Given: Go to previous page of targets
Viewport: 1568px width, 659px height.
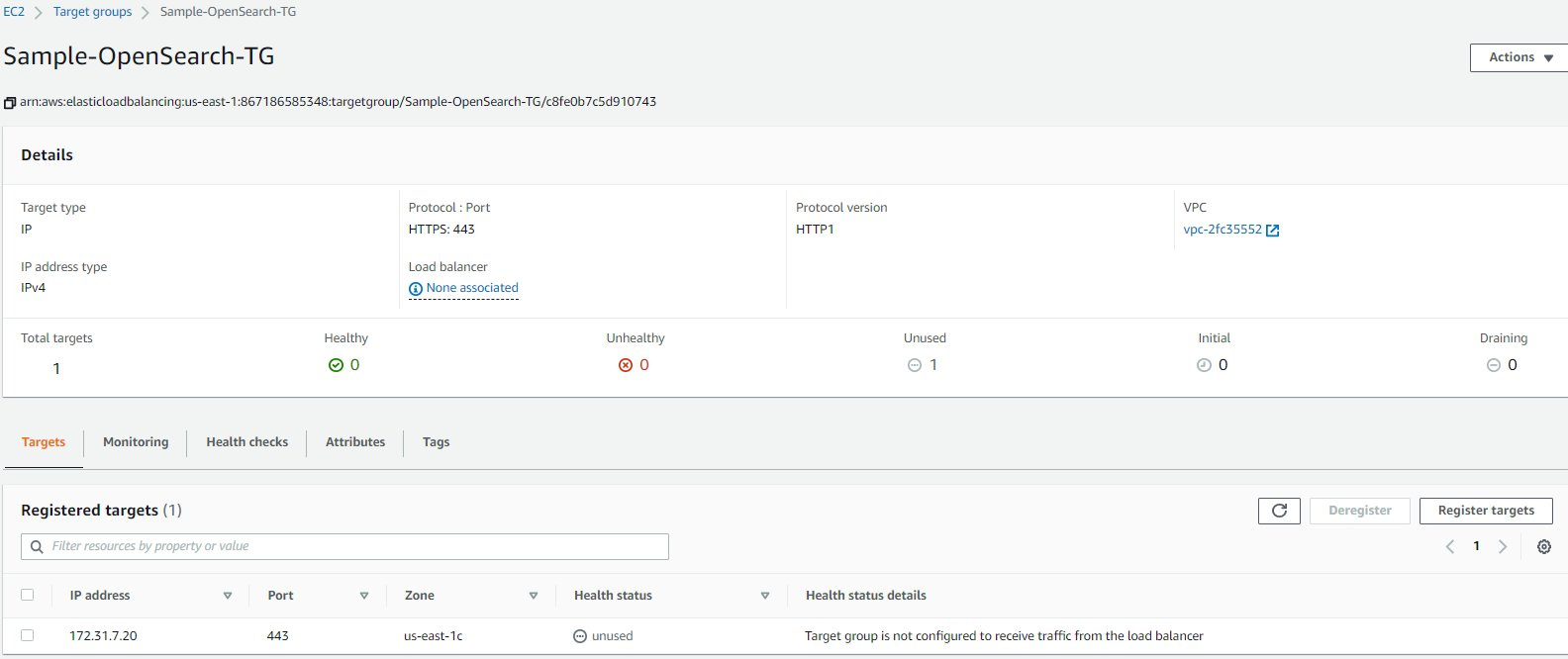Looking at the screenshot, I should (1450, 547).
